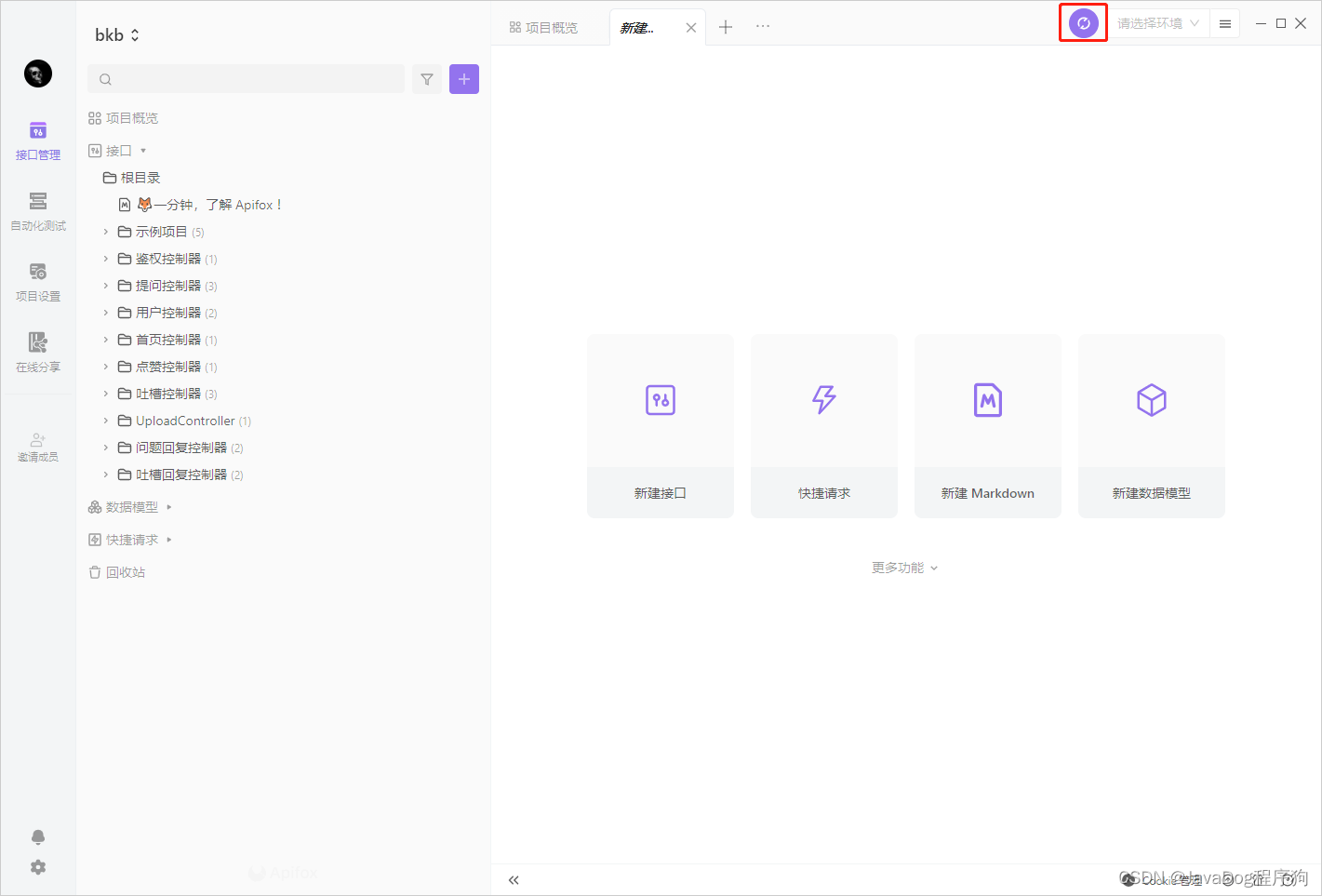
Task: Collapse the side panel with double-arrow icon
Action: pyautogui.click(x=514, y=880)
